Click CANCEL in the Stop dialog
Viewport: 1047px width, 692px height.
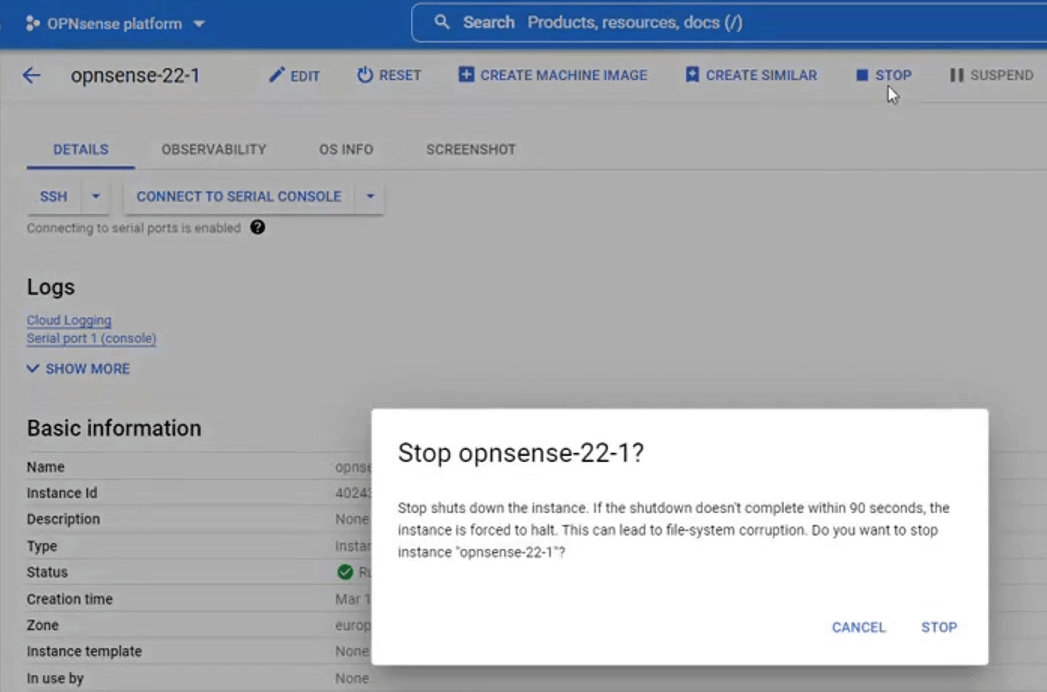pyautogui.click(x=858, y=627)
